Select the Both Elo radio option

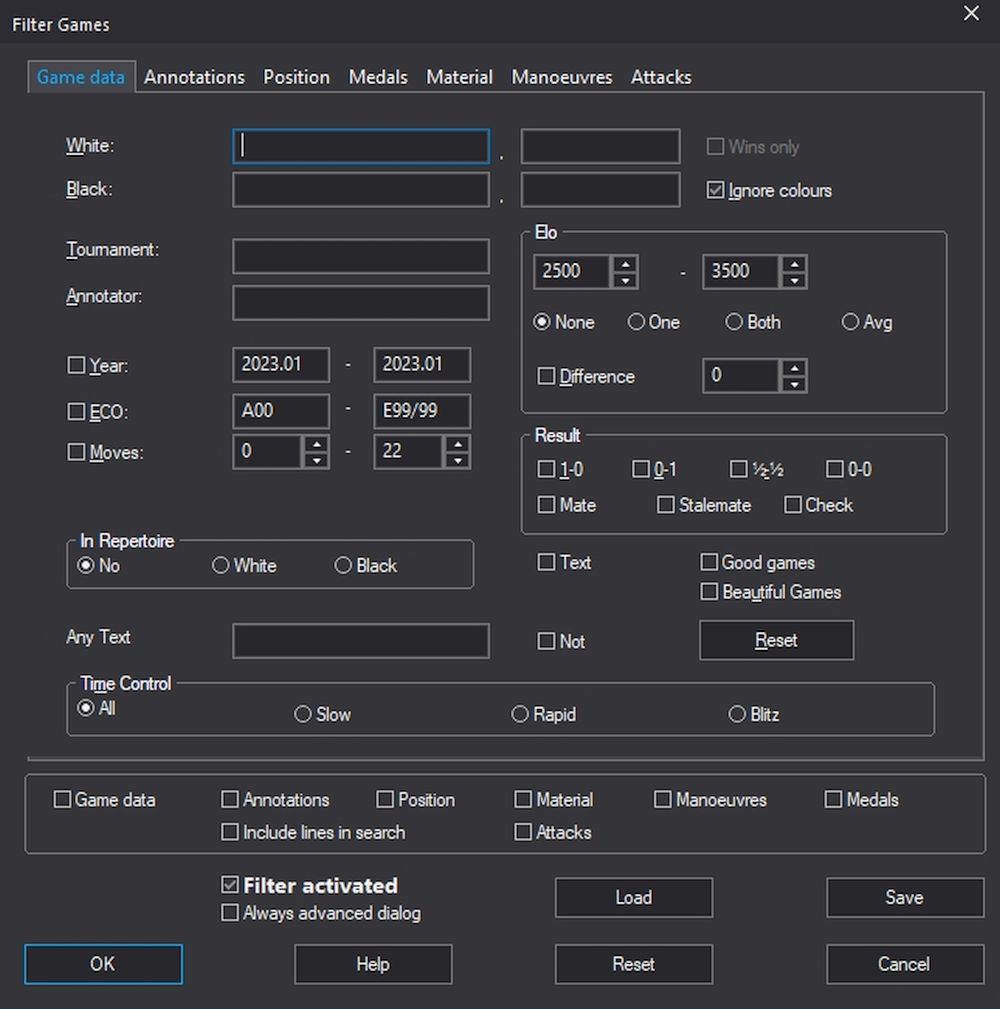pos(734,322)
